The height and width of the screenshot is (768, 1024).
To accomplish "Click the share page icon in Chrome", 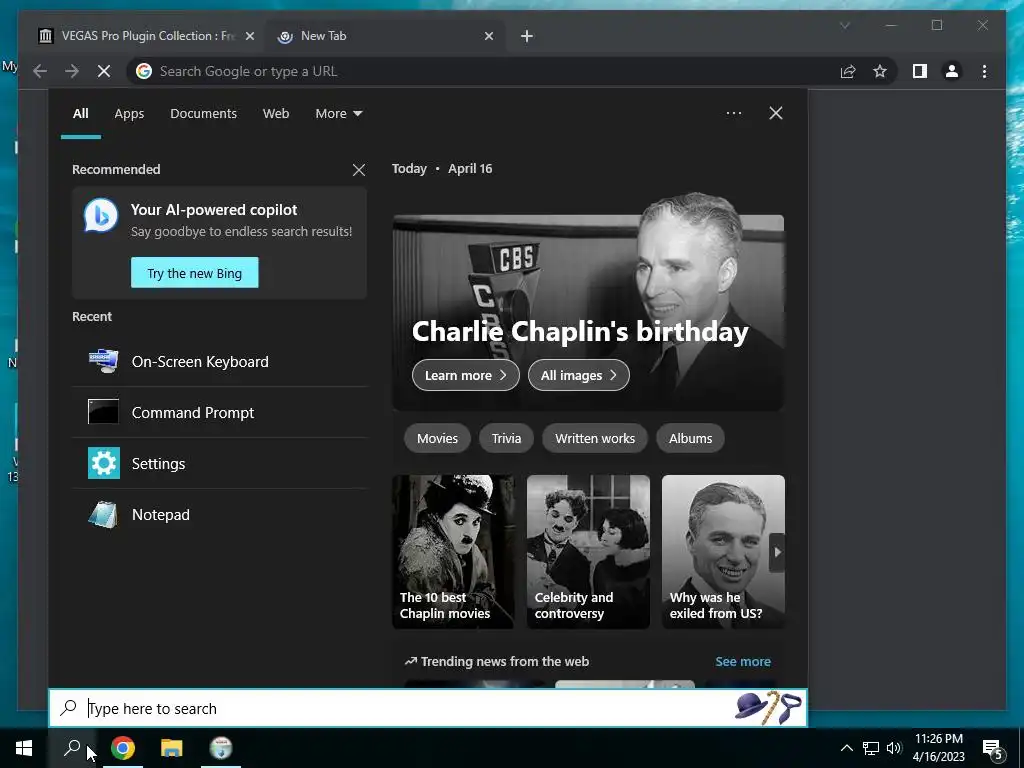I will (848, 71).
